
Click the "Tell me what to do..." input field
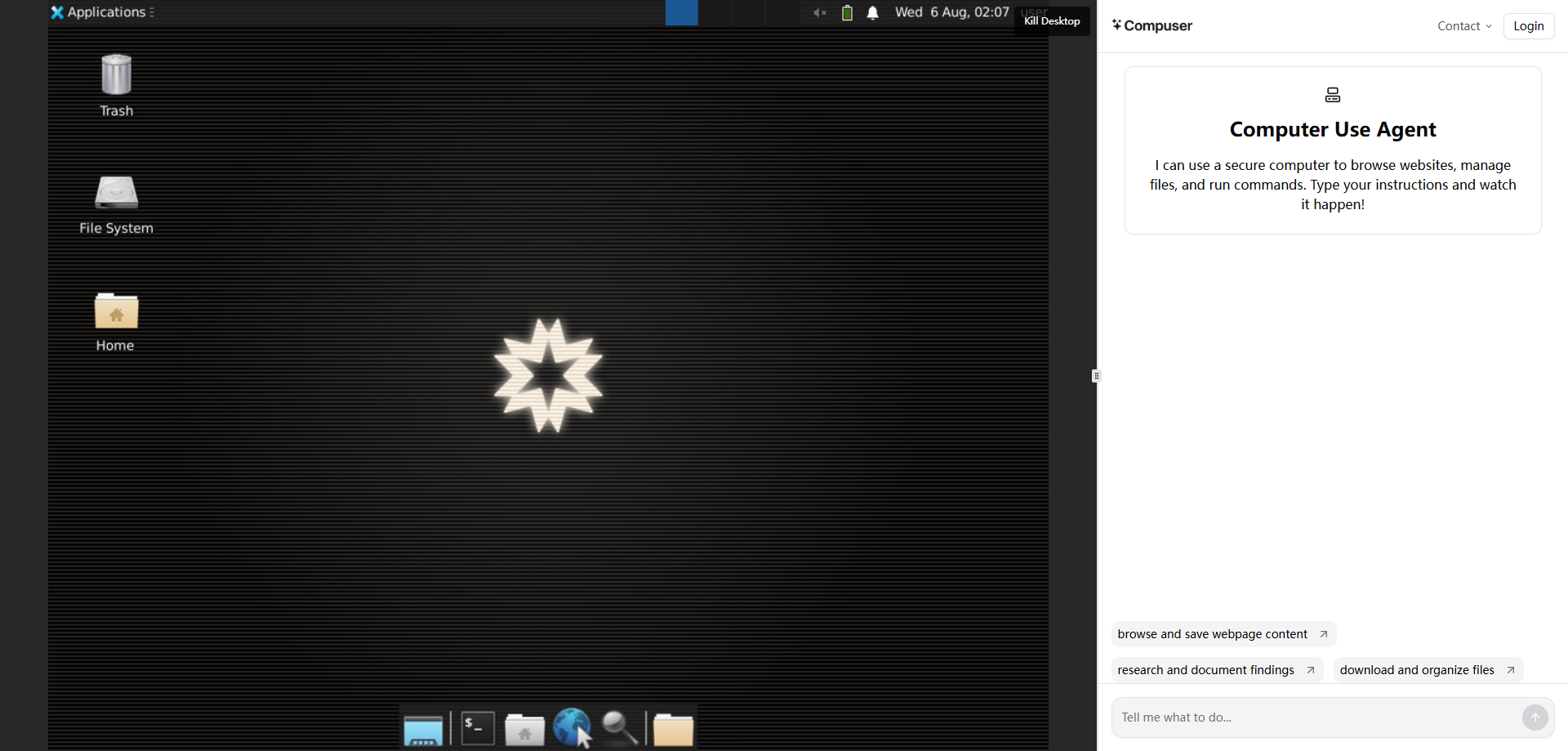pyautogui.click(x=1315, y=717)
